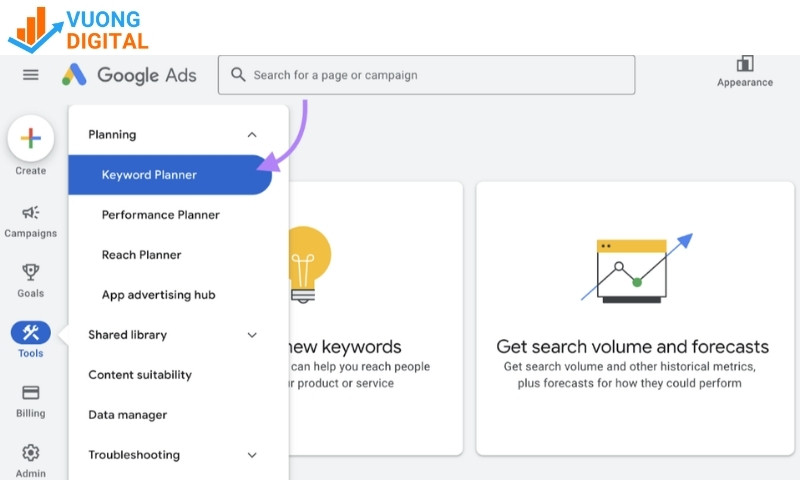This screenshot has height=480, width=800.
Task: Open the Admin gear icon
Action: [x=31, y=453]
